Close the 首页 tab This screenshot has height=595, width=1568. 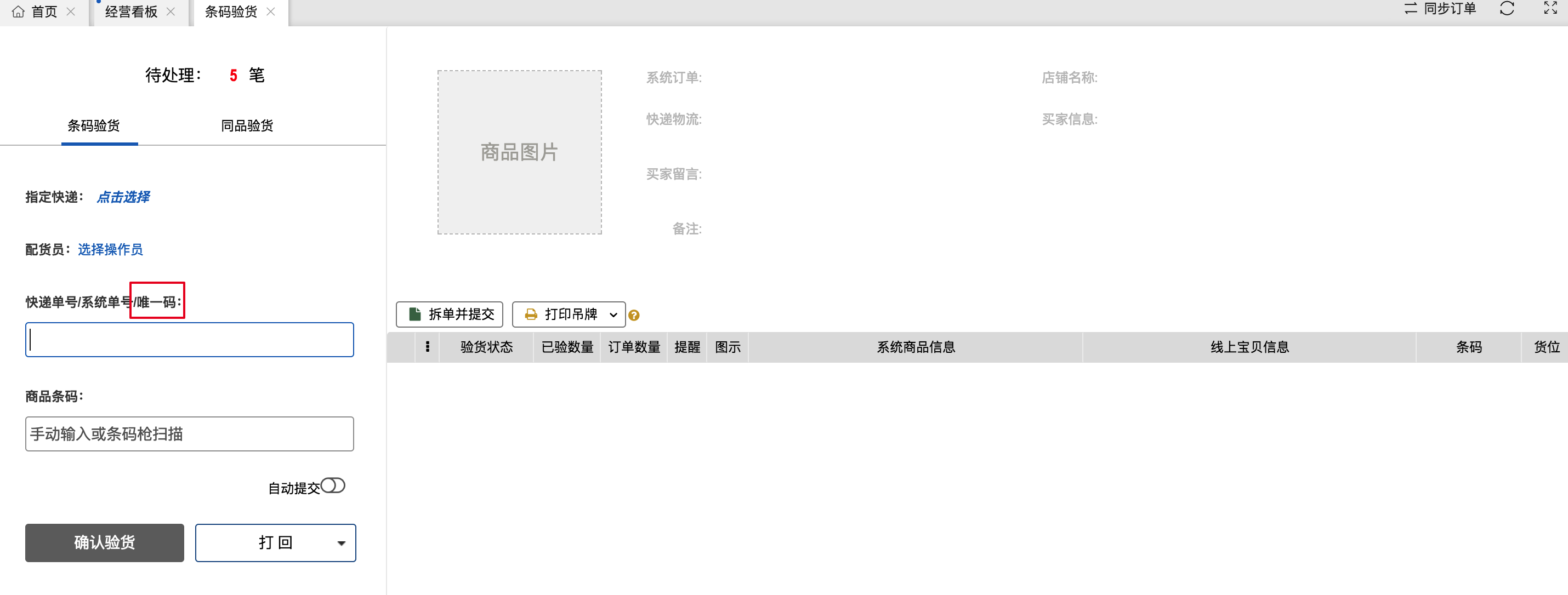tap(71, 12)
